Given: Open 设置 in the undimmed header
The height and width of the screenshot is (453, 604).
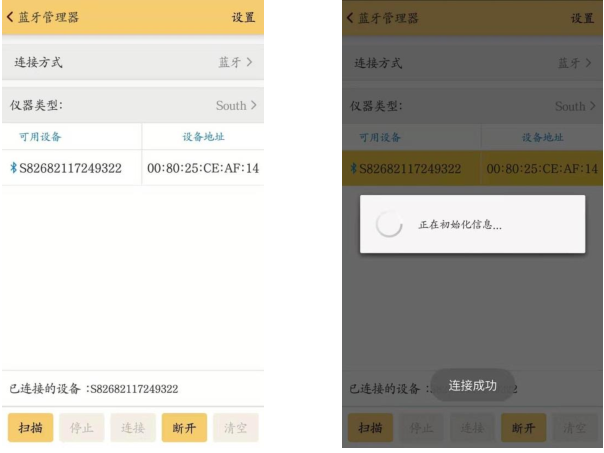Looking at the screenshot, I should [243, 17].
